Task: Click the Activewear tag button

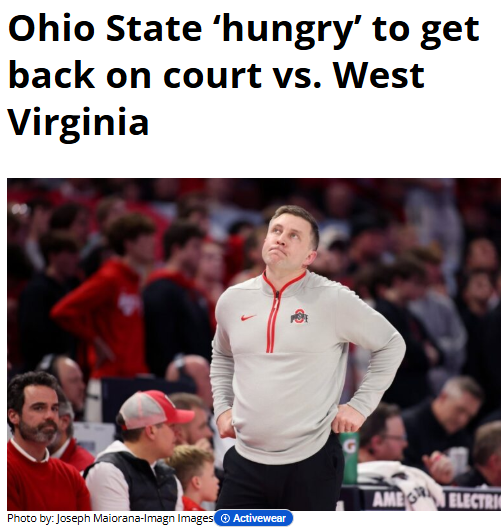Action: pyautogui.click(x=254, y=518)
